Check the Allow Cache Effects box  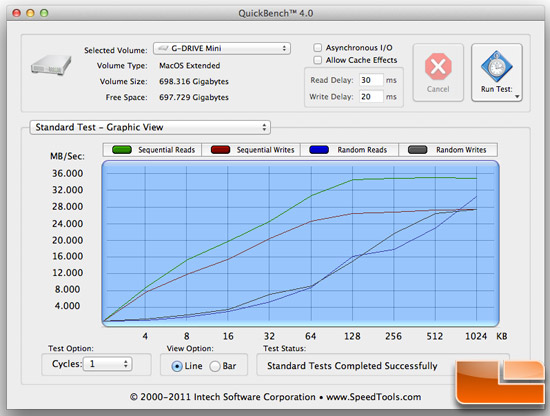pos(317,60)
